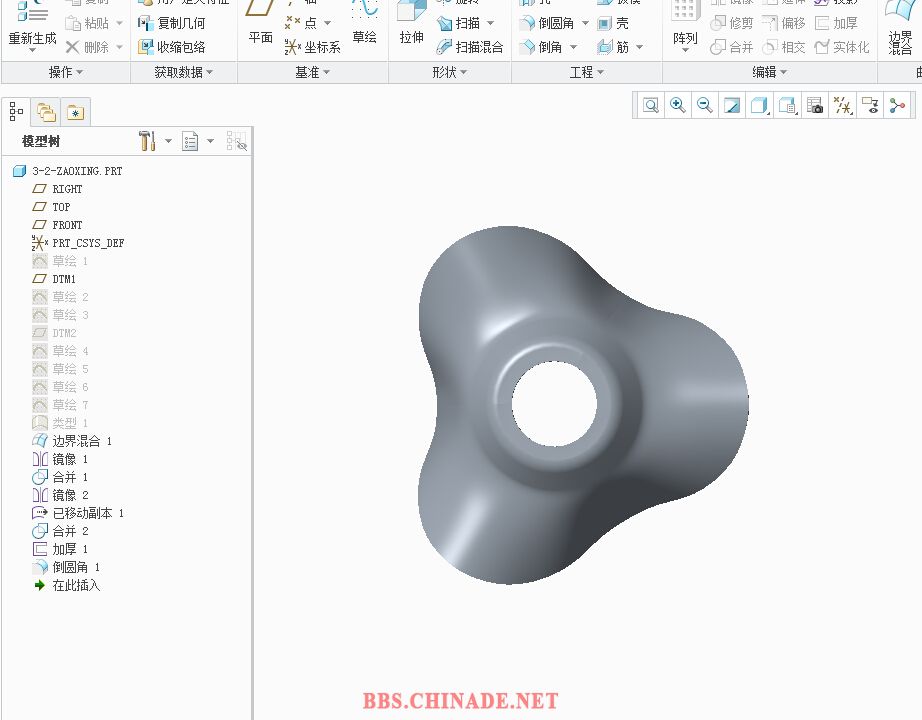Select 边界混合 1 feature

(72, 441)
